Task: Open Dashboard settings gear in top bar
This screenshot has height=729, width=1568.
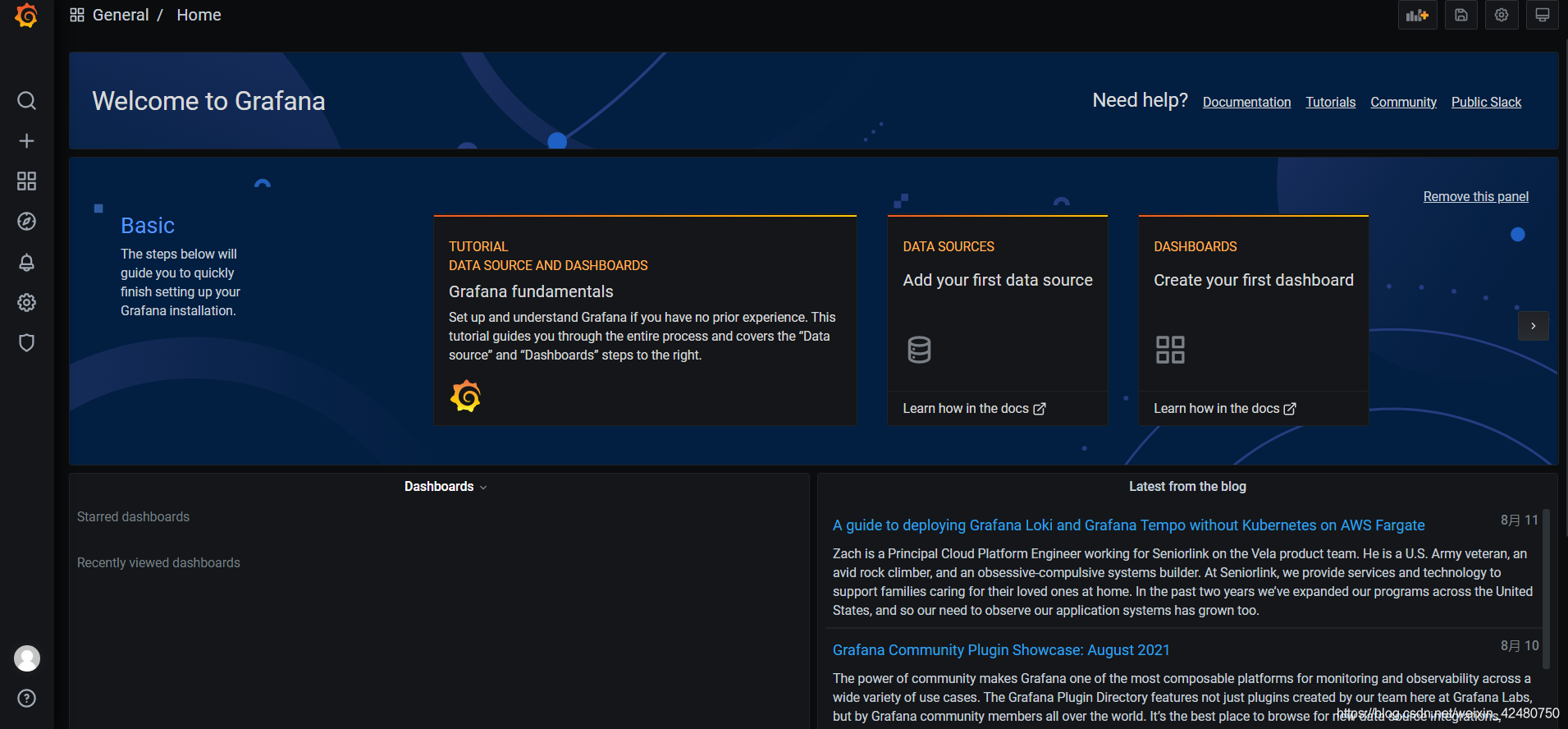Action: [x=1501, y=15]
